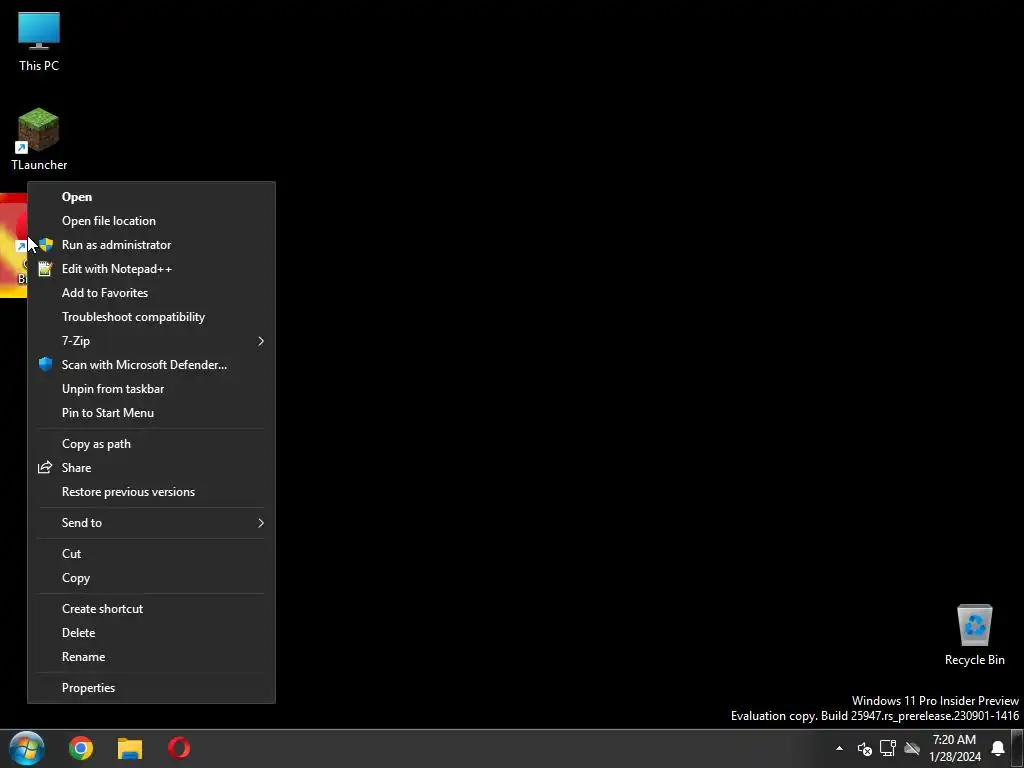Choose Delete from the context menu
The width and height of the screenshot is (1024, 768).
click(x=151, y=633)
